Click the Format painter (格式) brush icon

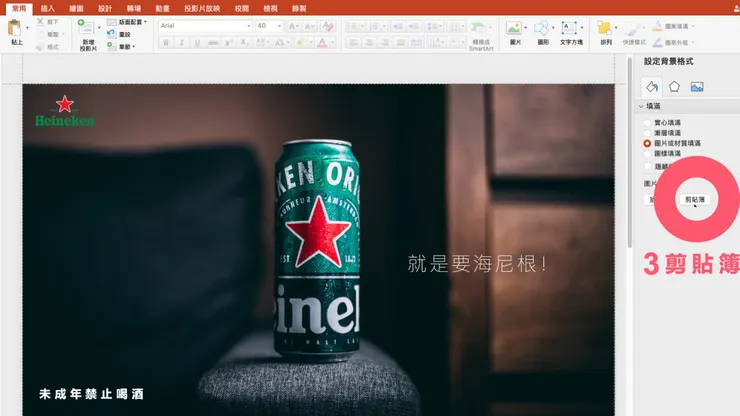tap(40, 47)
